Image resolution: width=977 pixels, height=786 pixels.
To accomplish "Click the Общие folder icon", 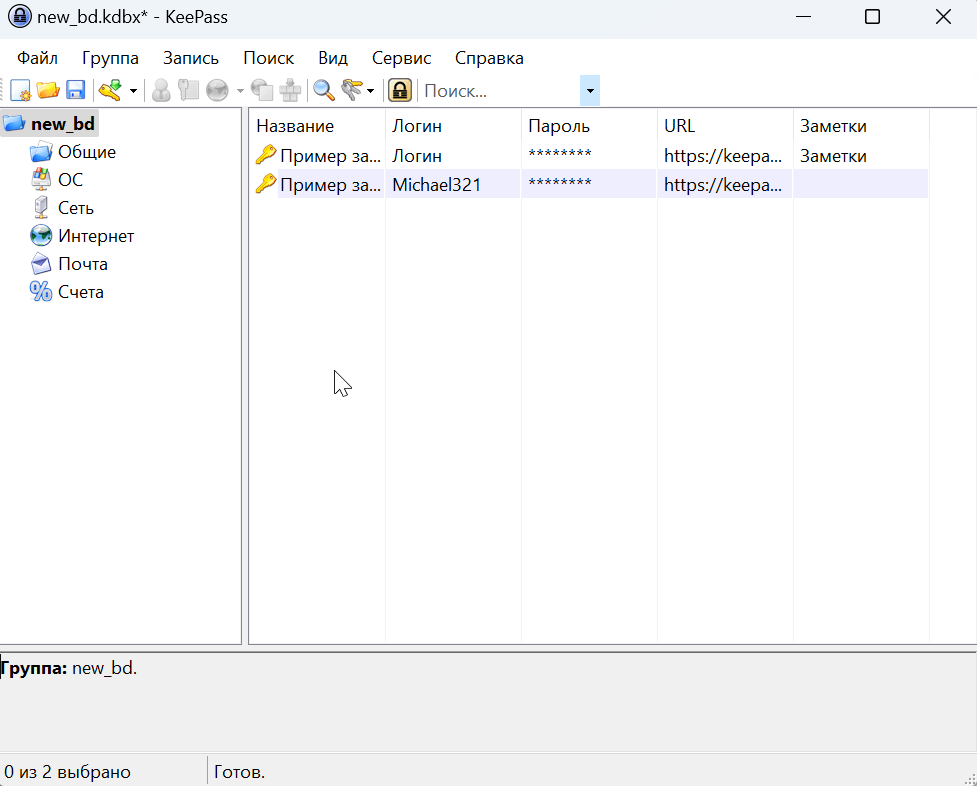I will tap(41, 151).
